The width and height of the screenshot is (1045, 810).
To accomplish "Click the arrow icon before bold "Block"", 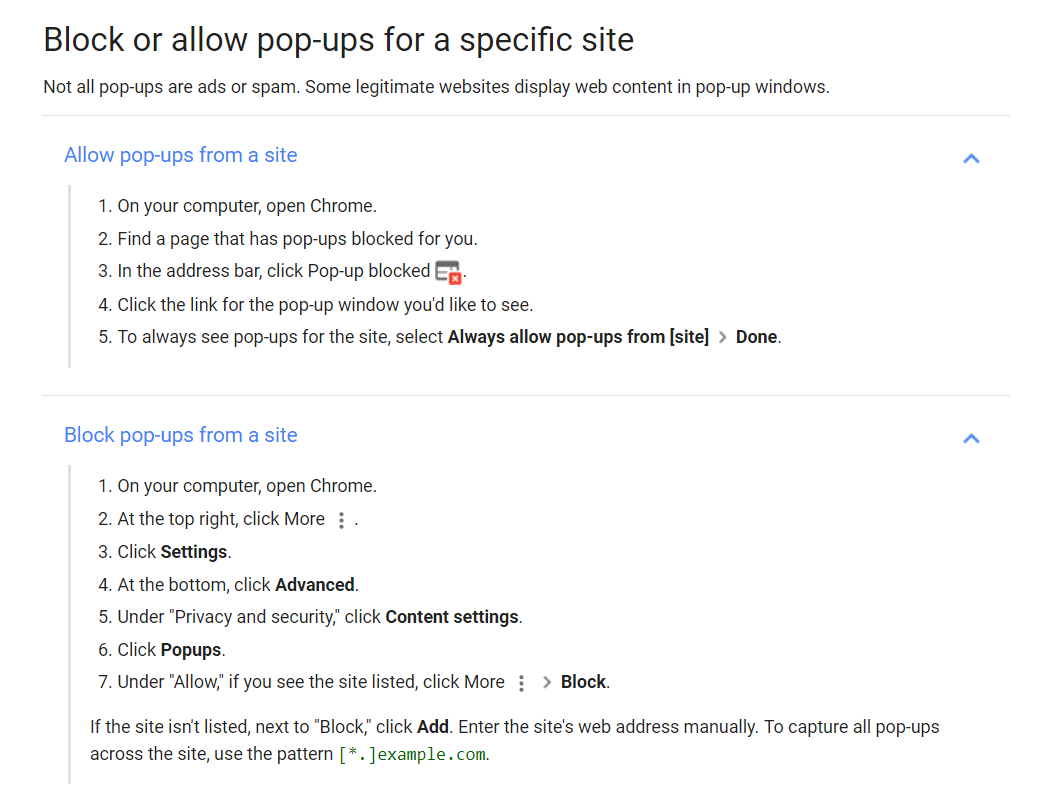I will point(547,683).
